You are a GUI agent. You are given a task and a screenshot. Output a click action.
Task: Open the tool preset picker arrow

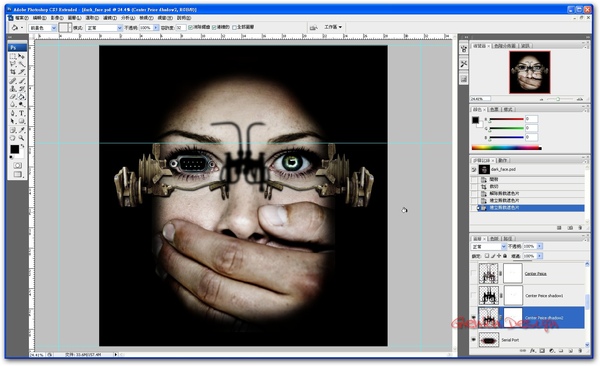(x=22, y=28)
